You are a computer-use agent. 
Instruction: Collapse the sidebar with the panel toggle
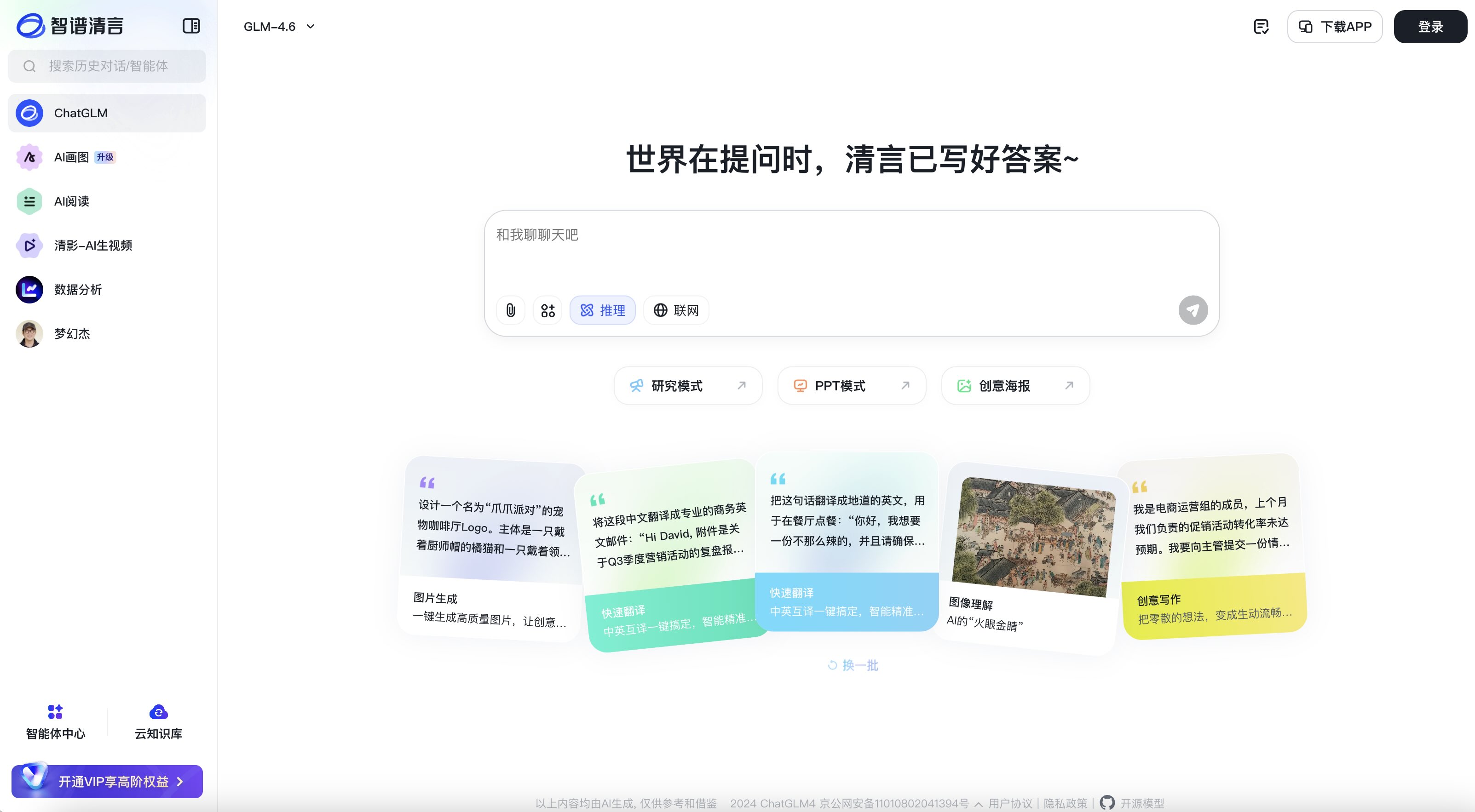[192, 26]
